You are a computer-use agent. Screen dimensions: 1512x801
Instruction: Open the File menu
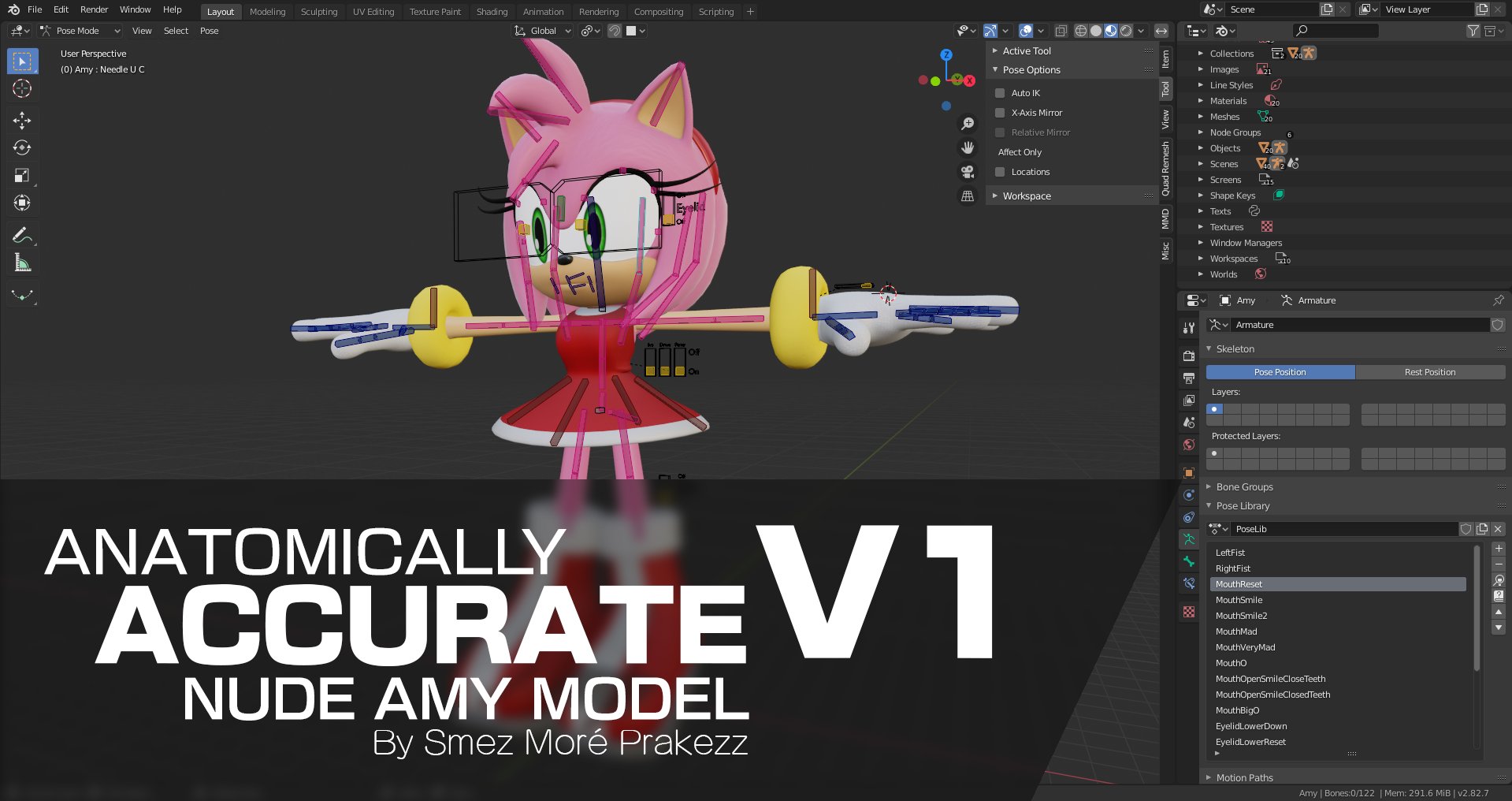click(x=35, y=9)
